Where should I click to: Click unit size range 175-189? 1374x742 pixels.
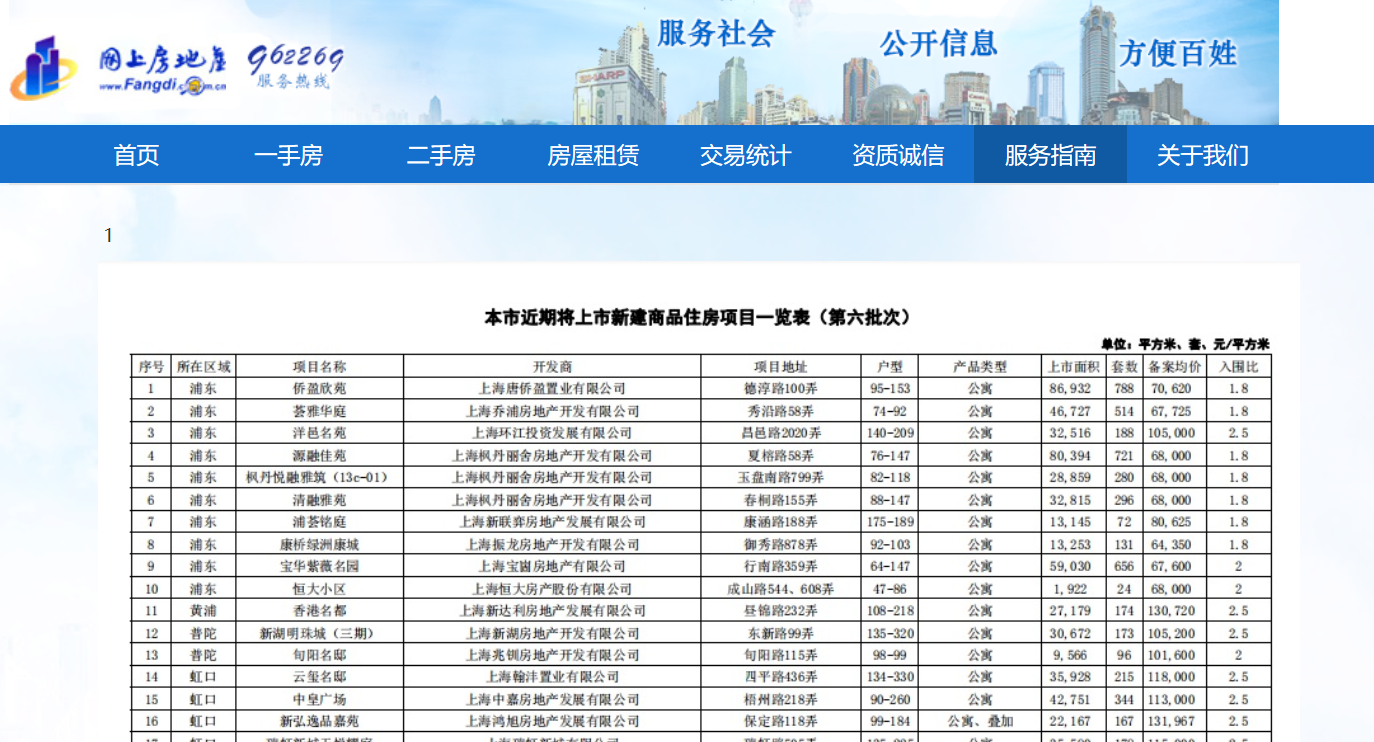[x=890, y=522]
